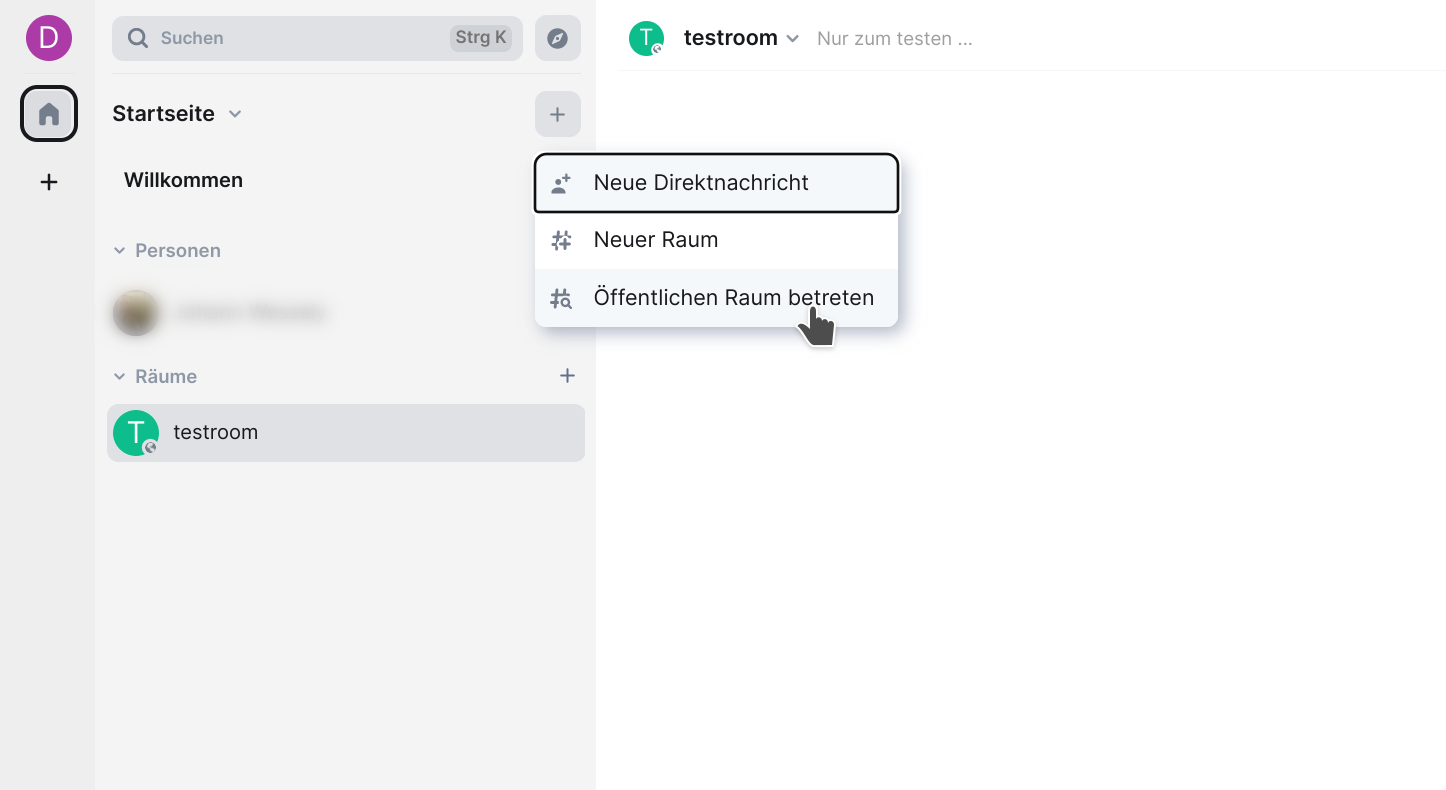
Task: Collapse the Personen section
Action: coord(120,251)
